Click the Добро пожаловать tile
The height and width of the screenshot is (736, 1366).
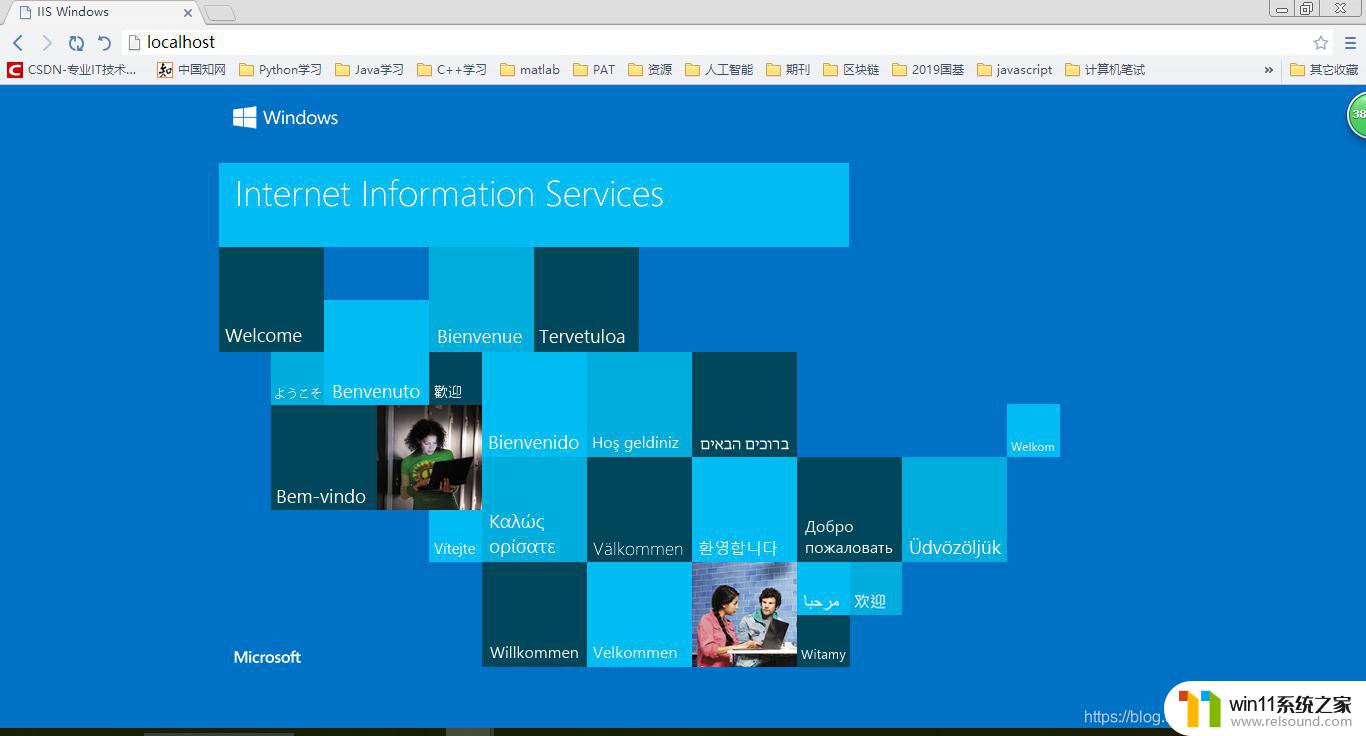pos(849,510)
